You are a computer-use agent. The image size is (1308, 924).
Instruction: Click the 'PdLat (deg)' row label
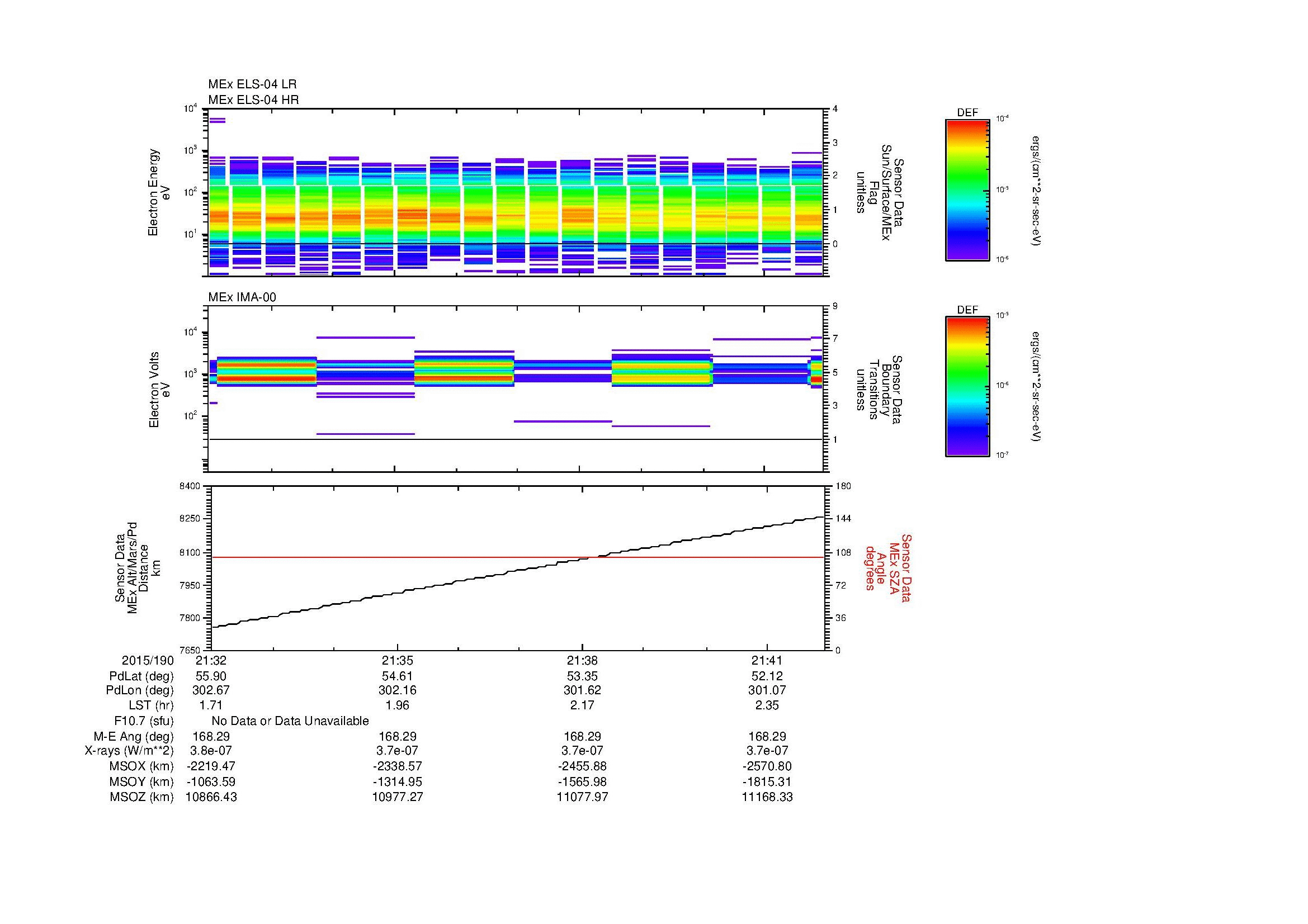click(x=141, y=677)
